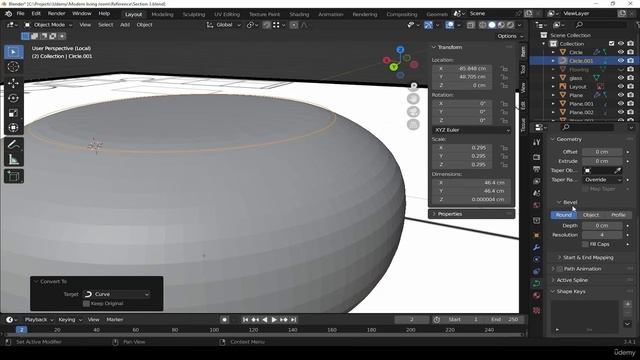Screen dimensions: 640x360
Task: Select the Measure tool
Action: coord(13,159)
